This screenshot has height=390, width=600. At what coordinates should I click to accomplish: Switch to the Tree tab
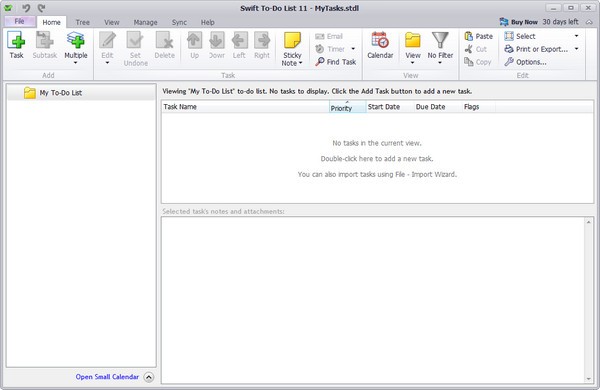tap(82, 22)
